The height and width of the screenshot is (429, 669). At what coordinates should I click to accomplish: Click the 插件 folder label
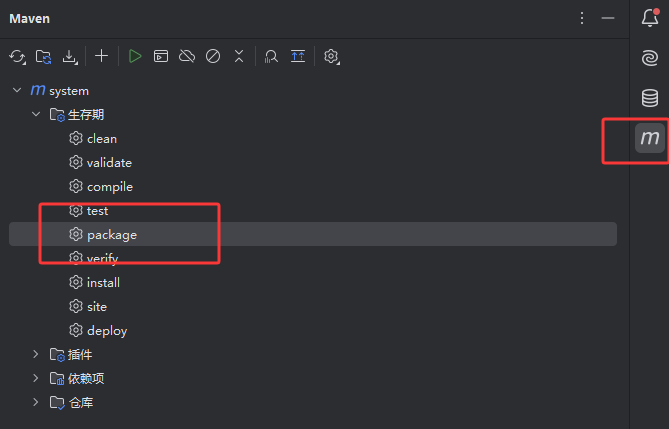point(80,354)
